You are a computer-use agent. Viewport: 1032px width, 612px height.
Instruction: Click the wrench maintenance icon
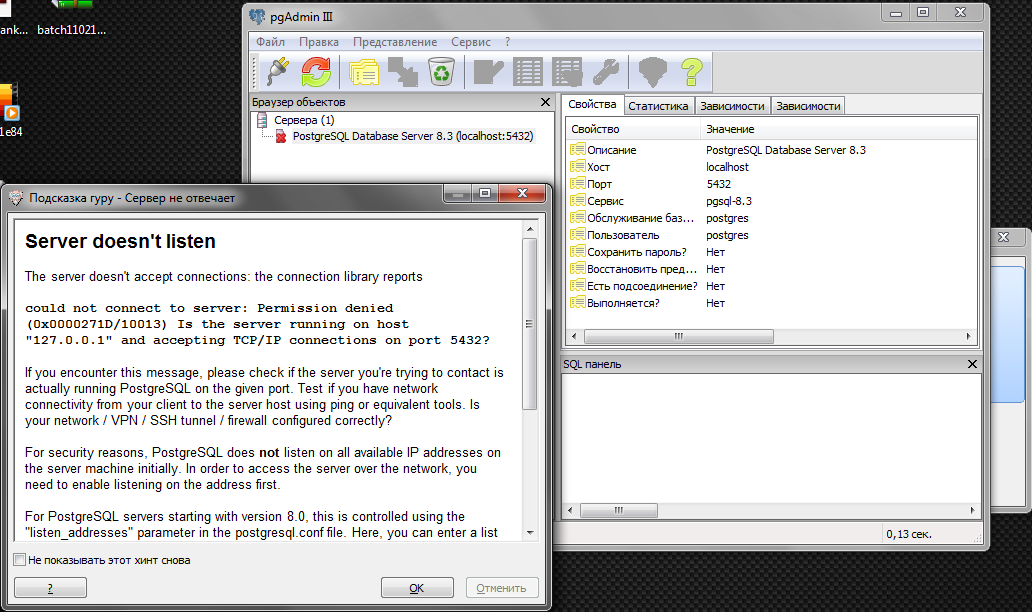(606, 71)
